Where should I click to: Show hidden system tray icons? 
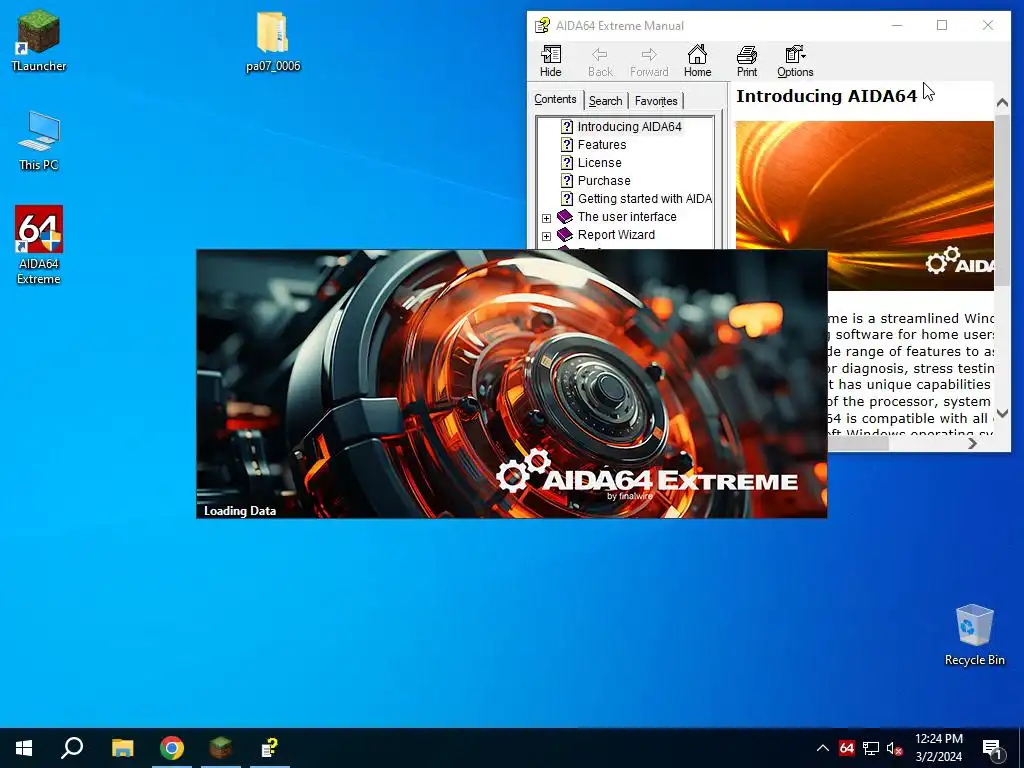[x=823, y=748]
